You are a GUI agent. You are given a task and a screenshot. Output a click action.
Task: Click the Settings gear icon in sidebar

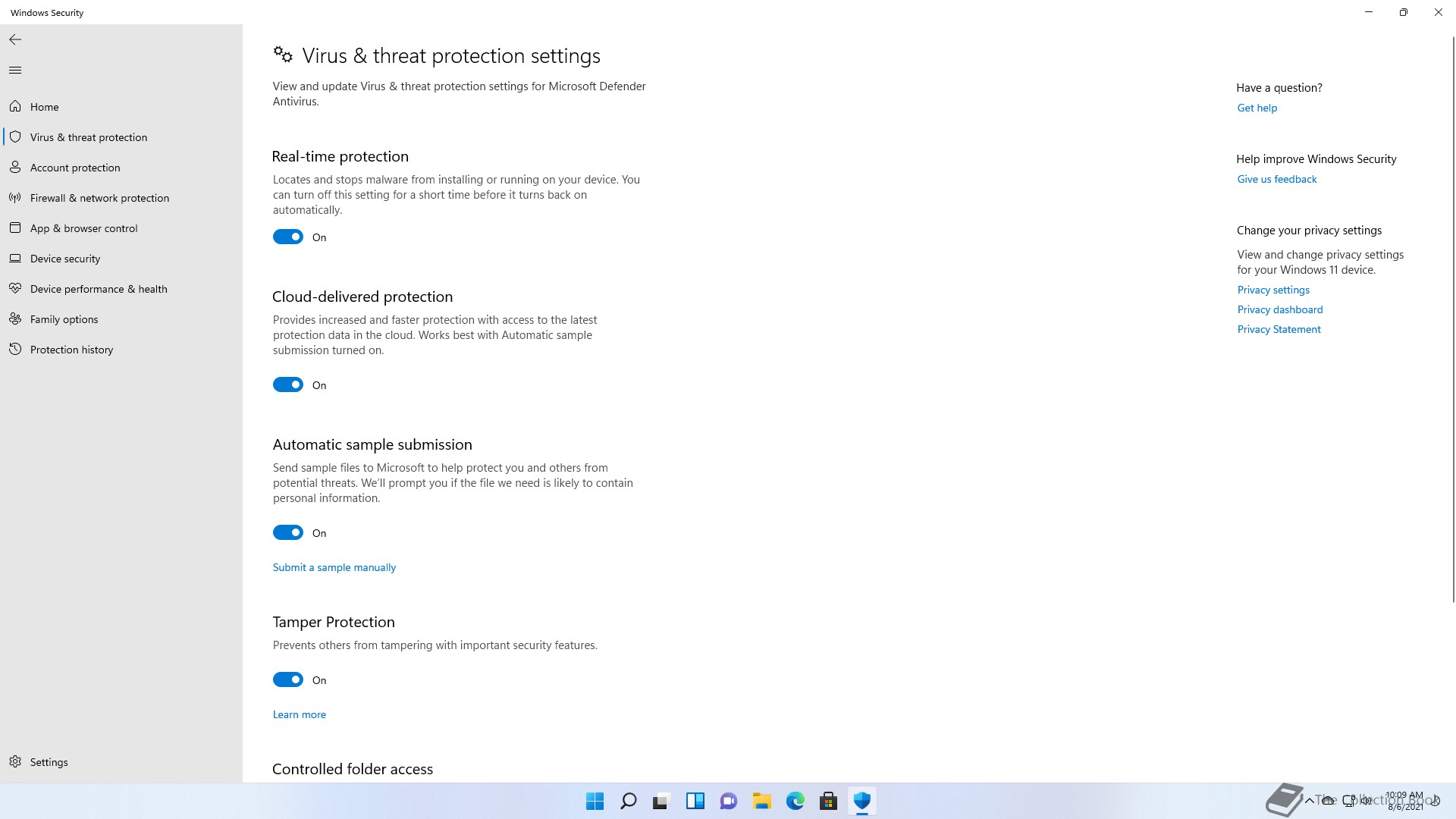[x=15, y=761]
